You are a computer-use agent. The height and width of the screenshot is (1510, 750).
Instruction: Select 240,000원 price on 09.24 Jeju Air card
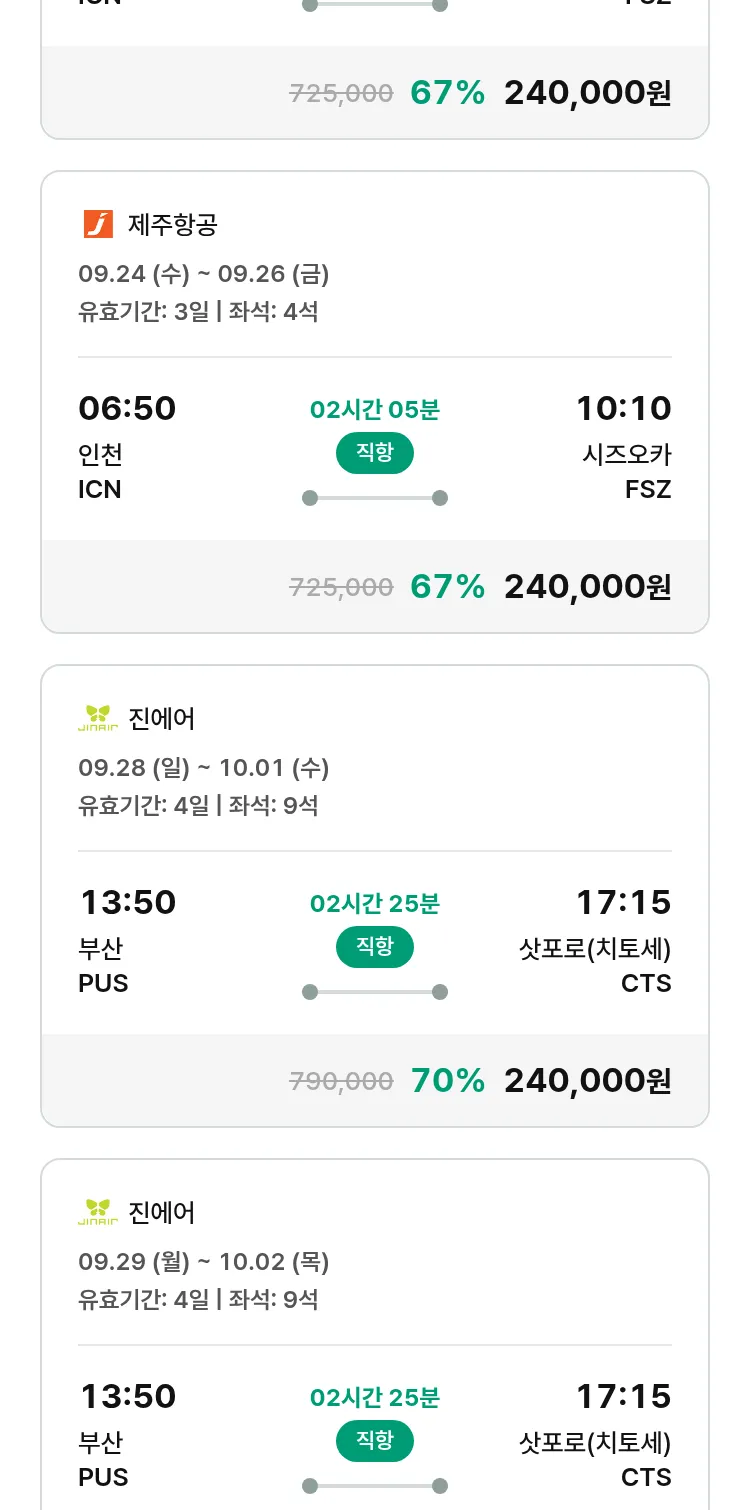[587, 587]
